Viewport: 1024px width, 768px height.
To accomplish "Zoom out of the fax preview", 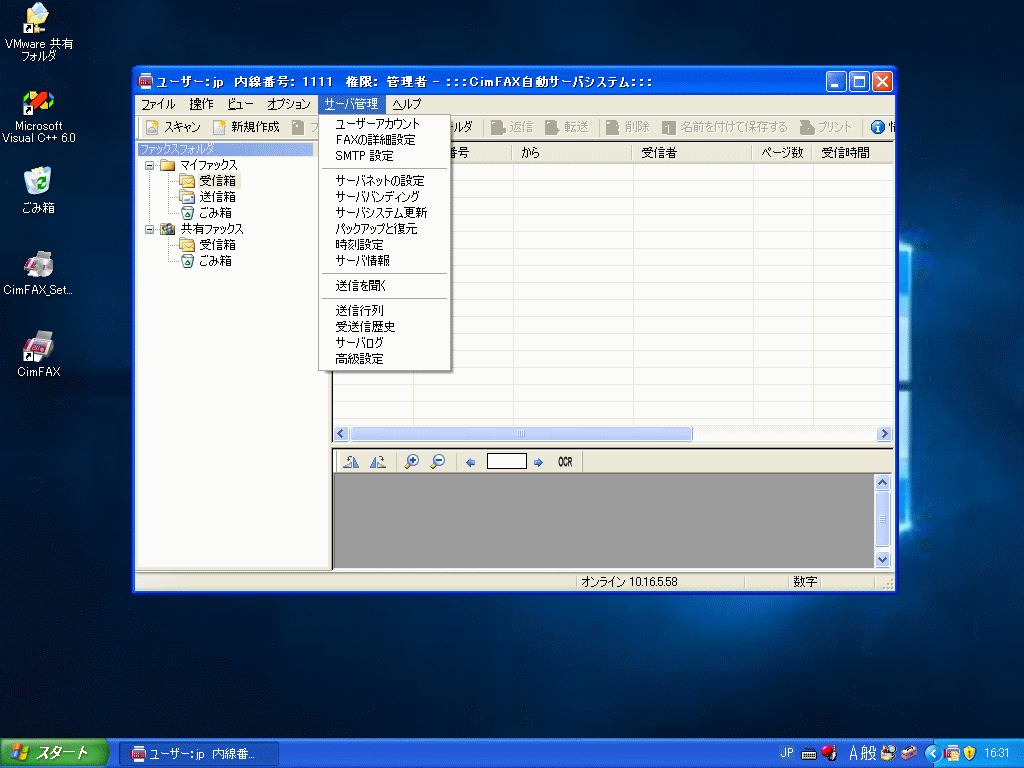I will (438, 462).
